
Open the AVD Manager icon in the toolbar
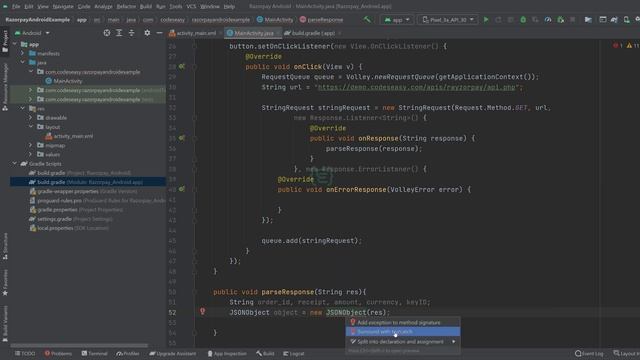(626, 20)
